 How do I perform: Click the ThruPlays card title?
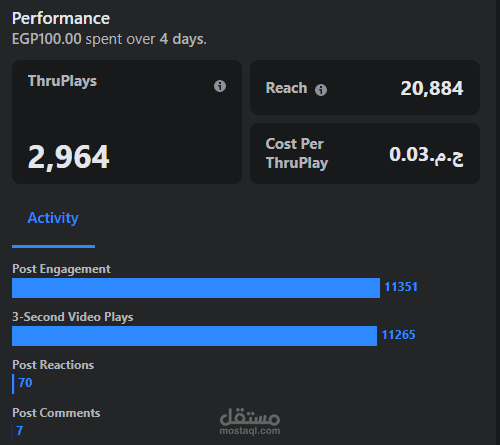tap(62, 81)
